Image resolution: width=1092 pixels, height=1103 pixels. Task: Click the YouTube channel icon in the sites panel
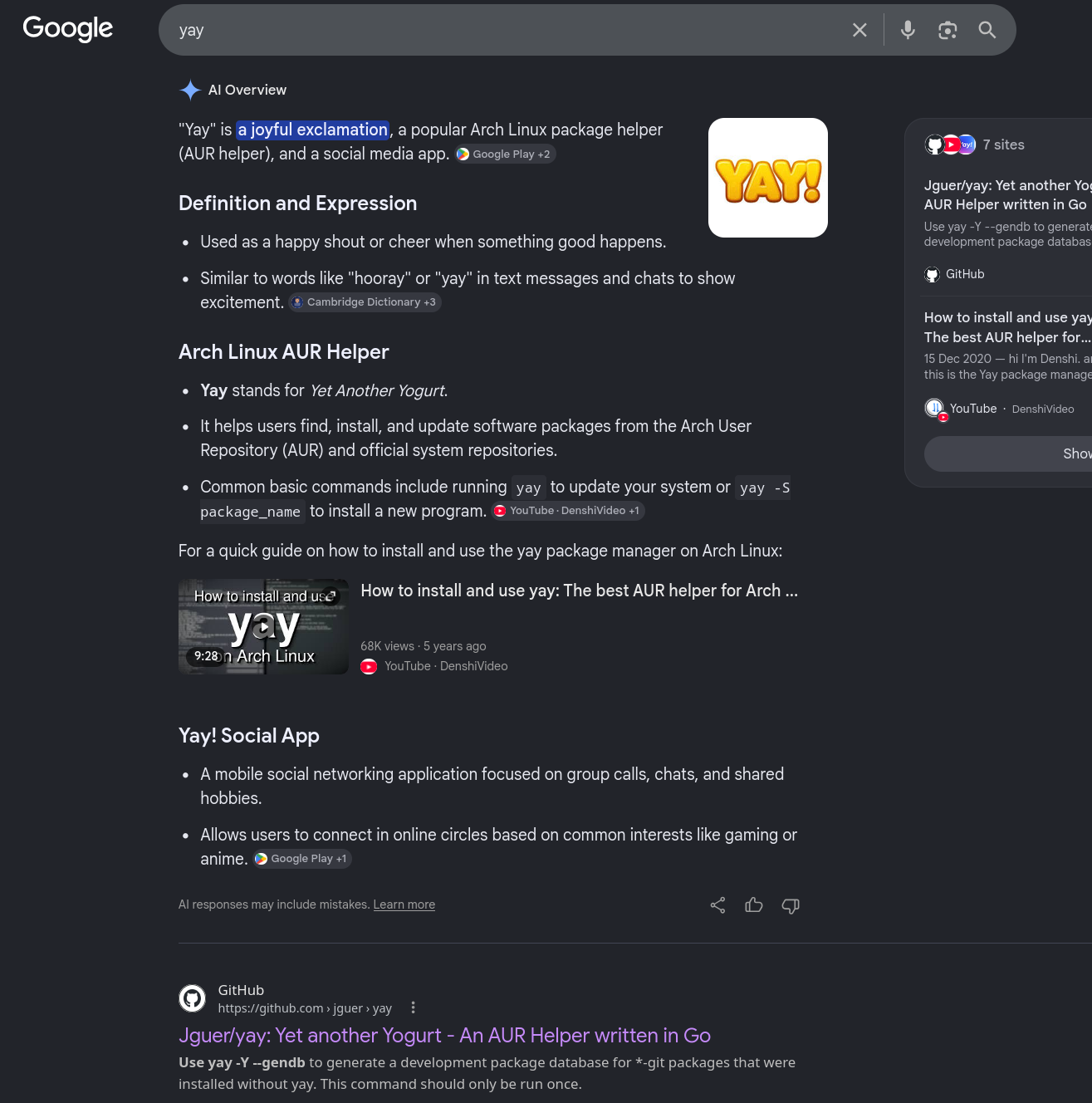tap(934, 409)
